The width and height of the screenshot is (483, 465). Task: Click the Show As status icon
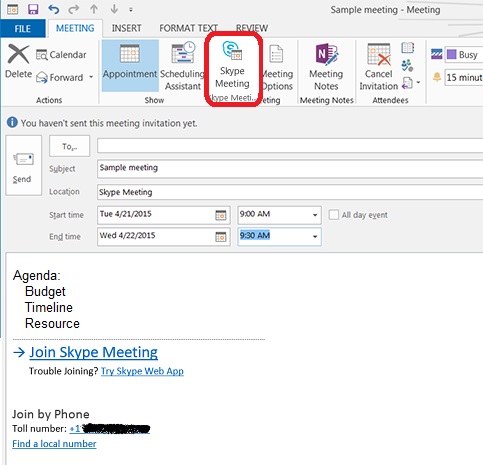pyautogui.click(x=437, y=54)
